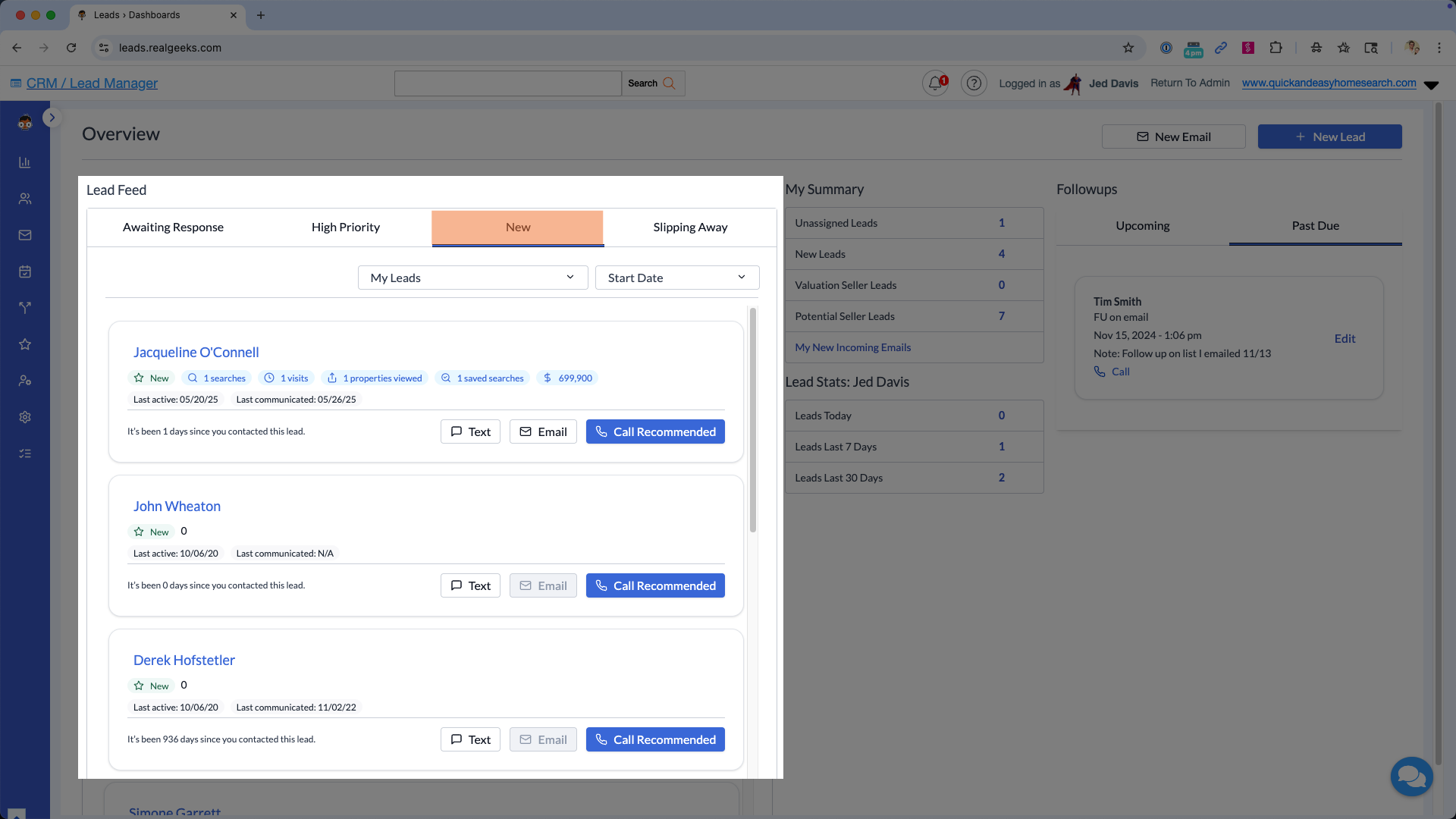Open My New Incoming Emails link
Viewport: 1456px width, 819px height.
[852, 347]
